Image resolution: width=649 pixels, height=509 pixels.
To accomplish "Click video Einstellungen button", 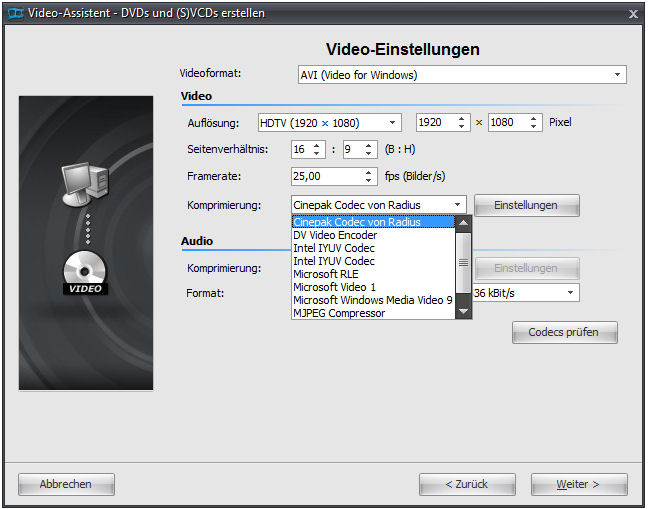I will click(526, 205).
